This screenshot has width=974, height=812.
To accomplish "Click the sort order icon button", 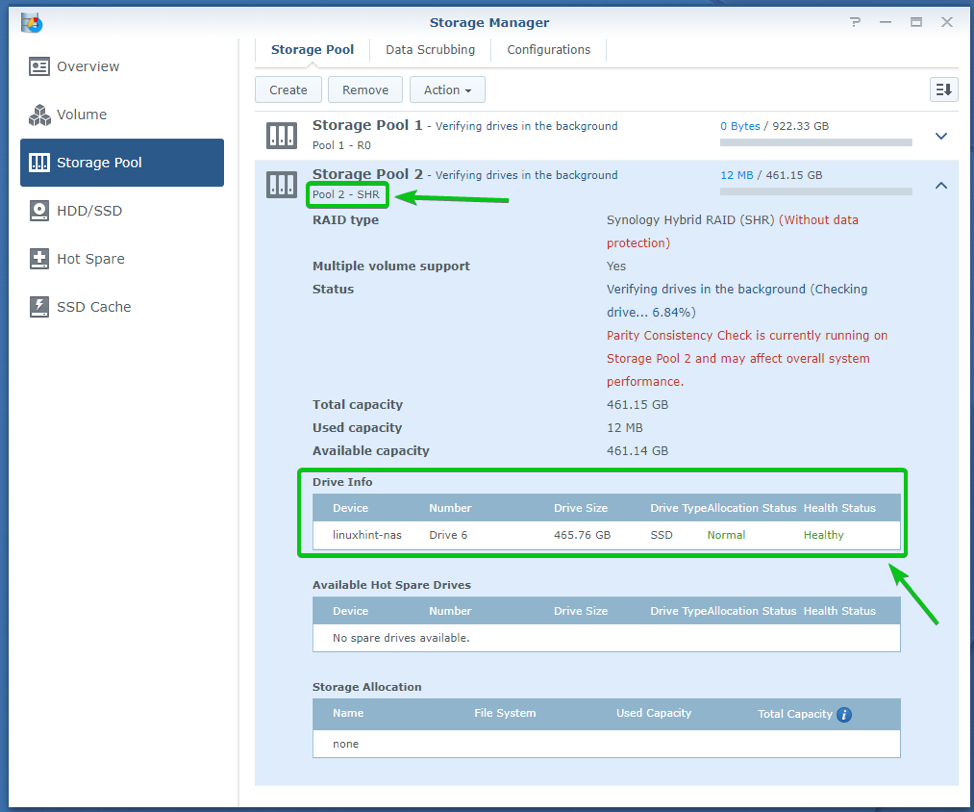I will [943, 90].
